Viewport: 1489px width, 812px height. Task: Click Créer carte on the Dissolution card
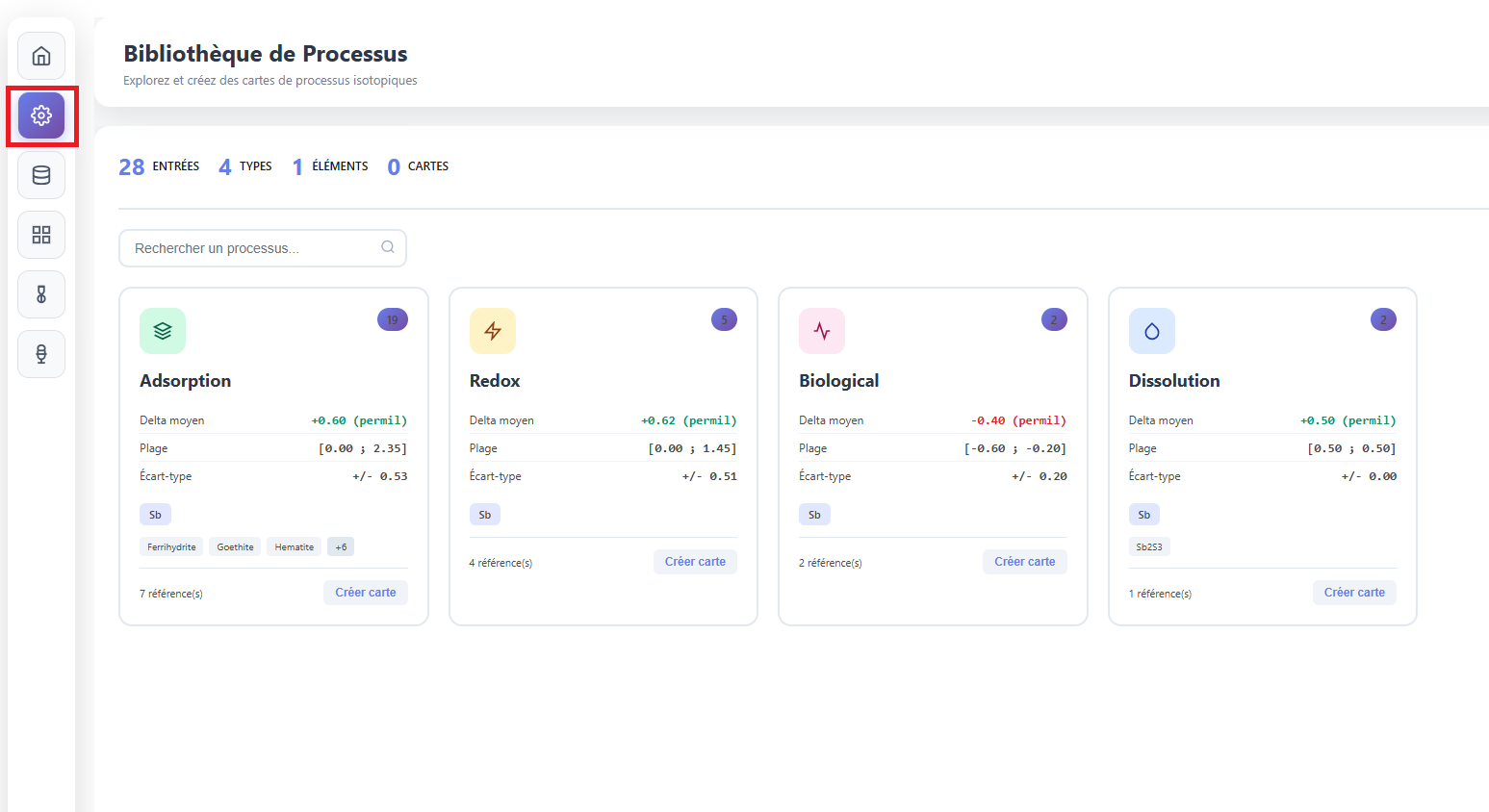point(1354,593)
